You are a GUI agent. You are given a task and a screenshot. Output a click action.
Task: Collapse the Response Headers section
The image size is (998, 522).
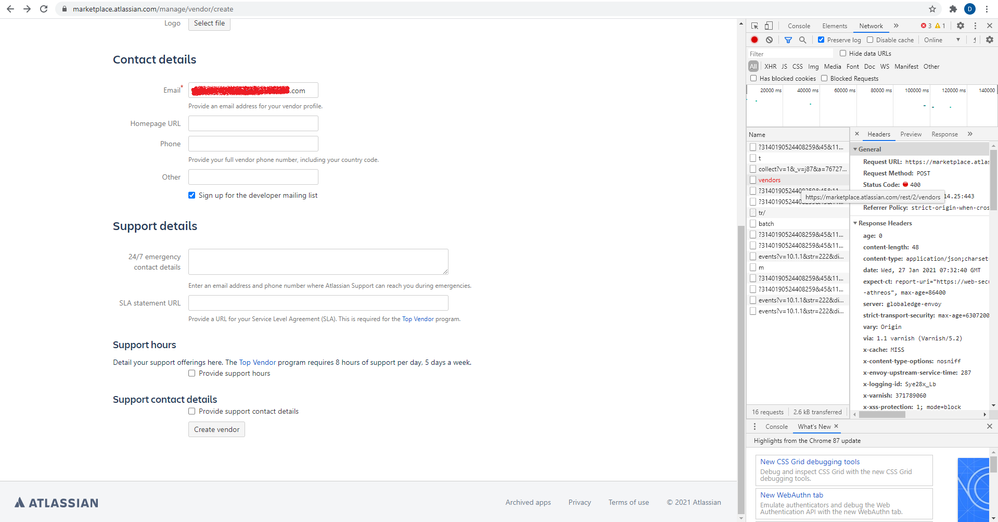pyautogui.click(x=856, y=223)
